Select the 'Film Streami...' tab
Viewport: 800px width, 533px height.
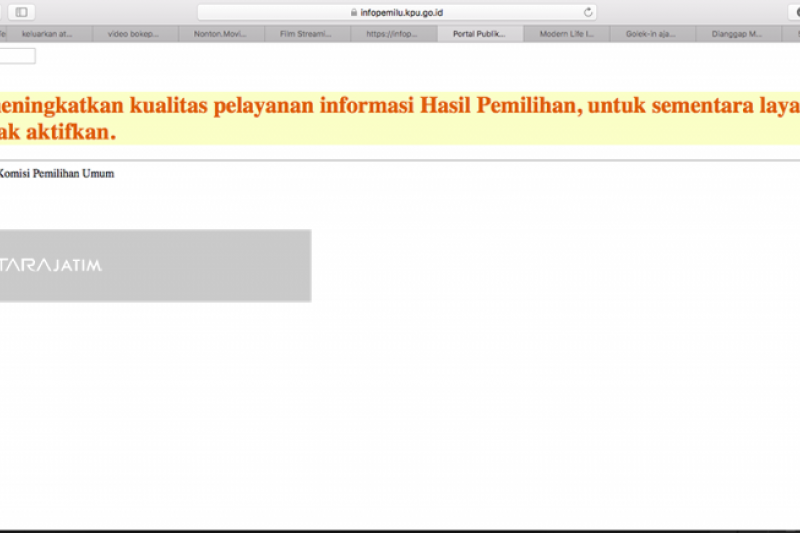pyautogui.click(x=306, y=34)
